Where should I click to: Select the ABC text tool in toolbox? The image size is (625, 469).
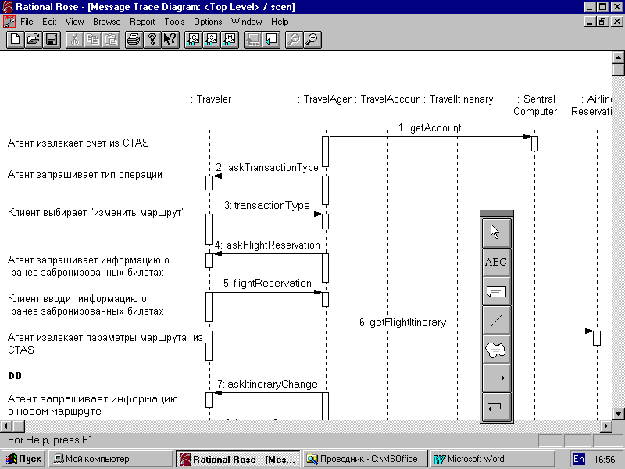[x=496, y=261]
